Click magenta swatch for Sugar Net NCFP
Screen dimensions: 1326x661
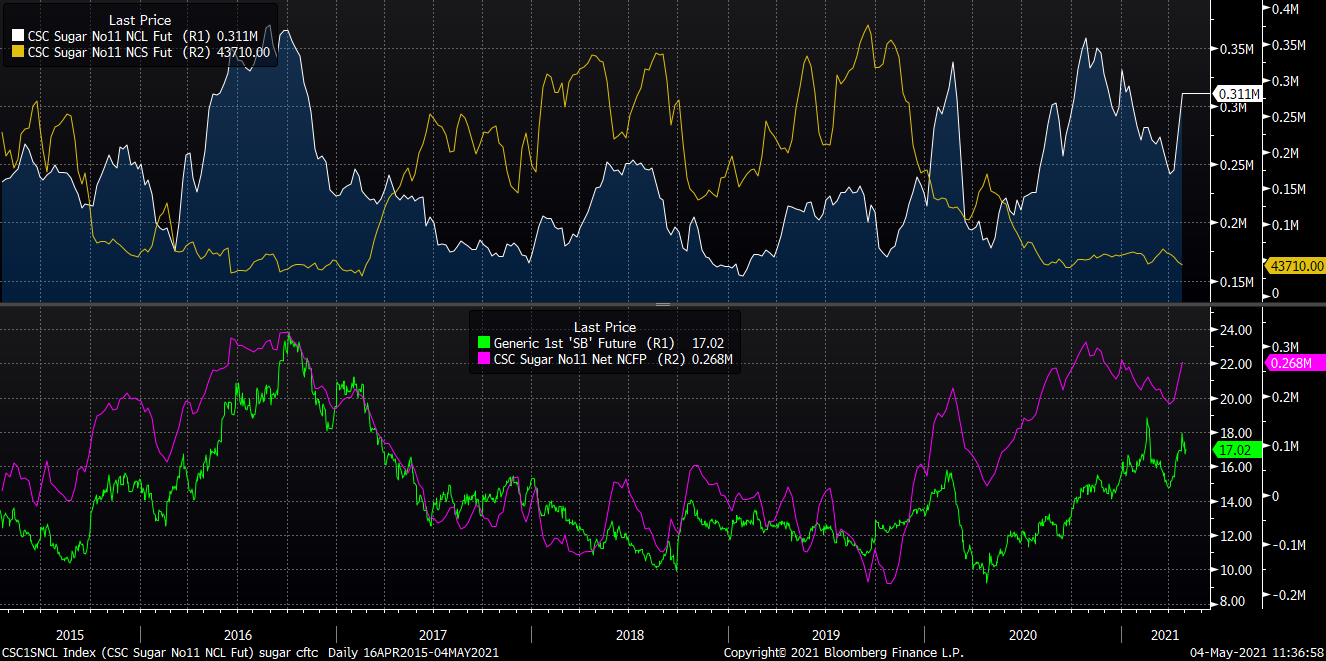click(x=485, y=358)
